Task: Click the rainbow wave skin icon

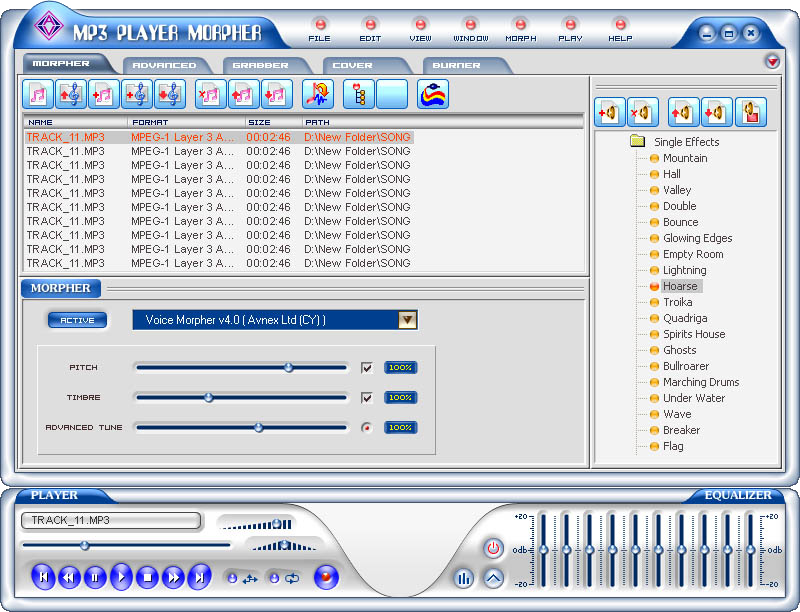Action: click(433, 94)
